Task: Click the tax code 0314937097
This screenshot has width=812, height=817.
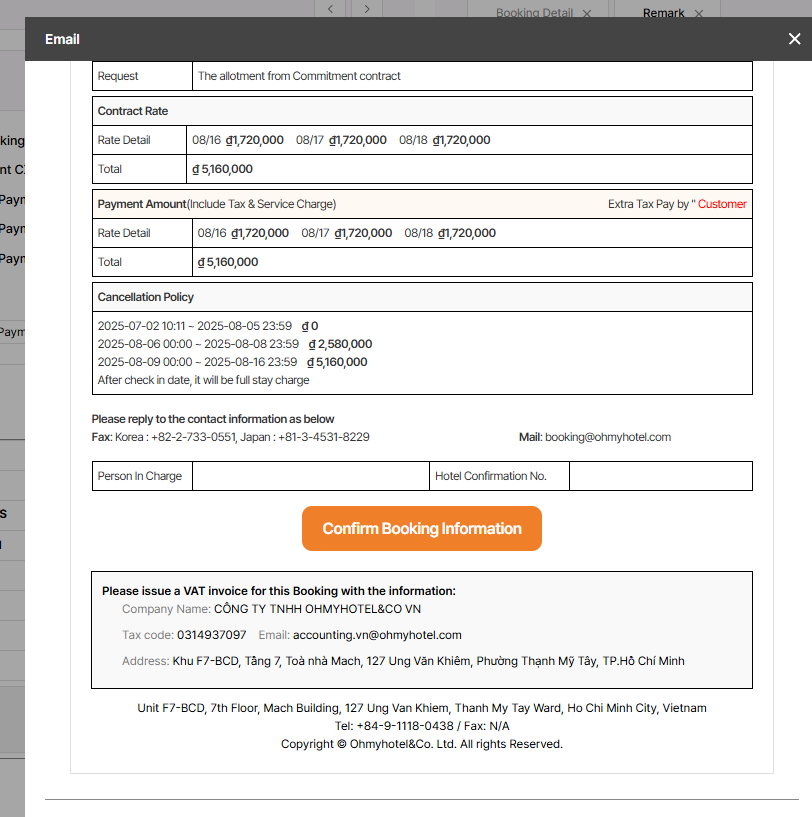Action: pos(211,635)
